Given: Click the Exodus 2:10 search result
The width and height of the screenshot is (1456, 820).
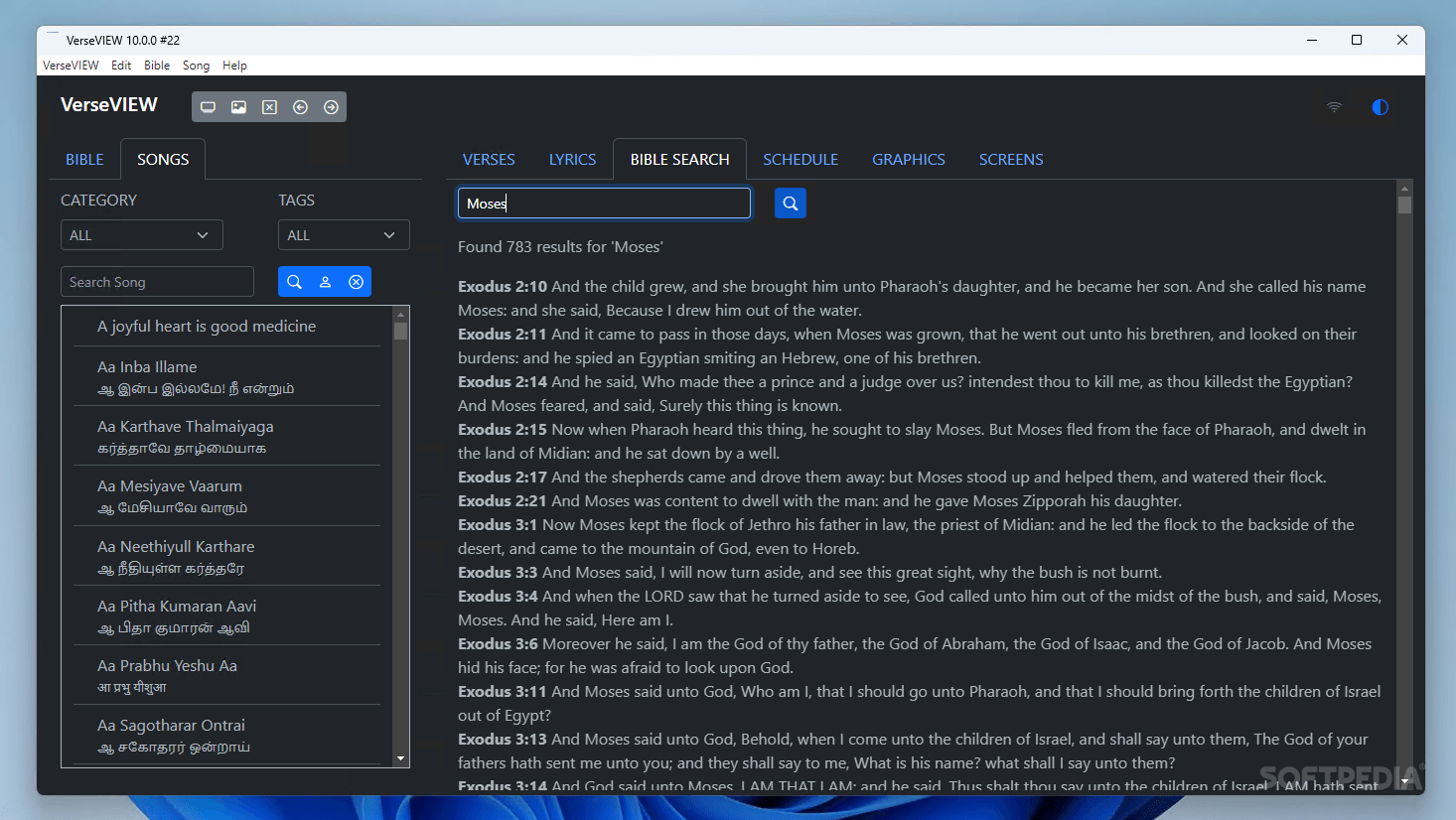Looking at the screenshot, I should pos(912,299).
